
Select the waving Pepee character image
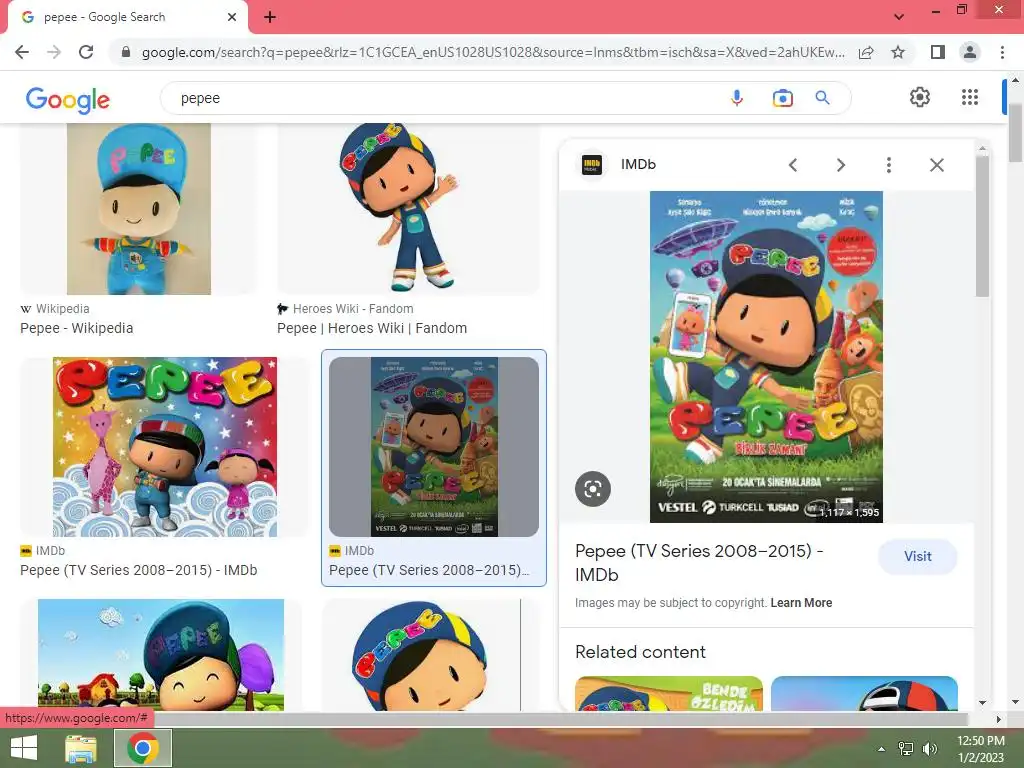408,208
